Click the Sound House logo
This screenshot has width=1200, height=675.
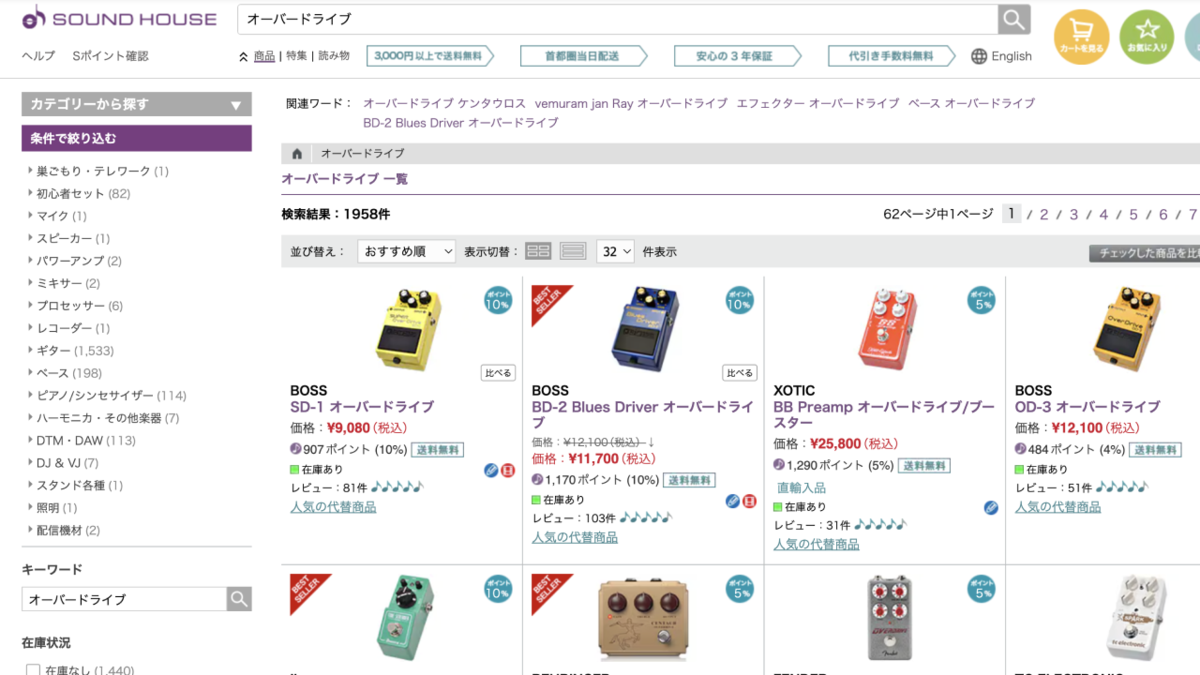pyautogui.click(x=119, y=18)
